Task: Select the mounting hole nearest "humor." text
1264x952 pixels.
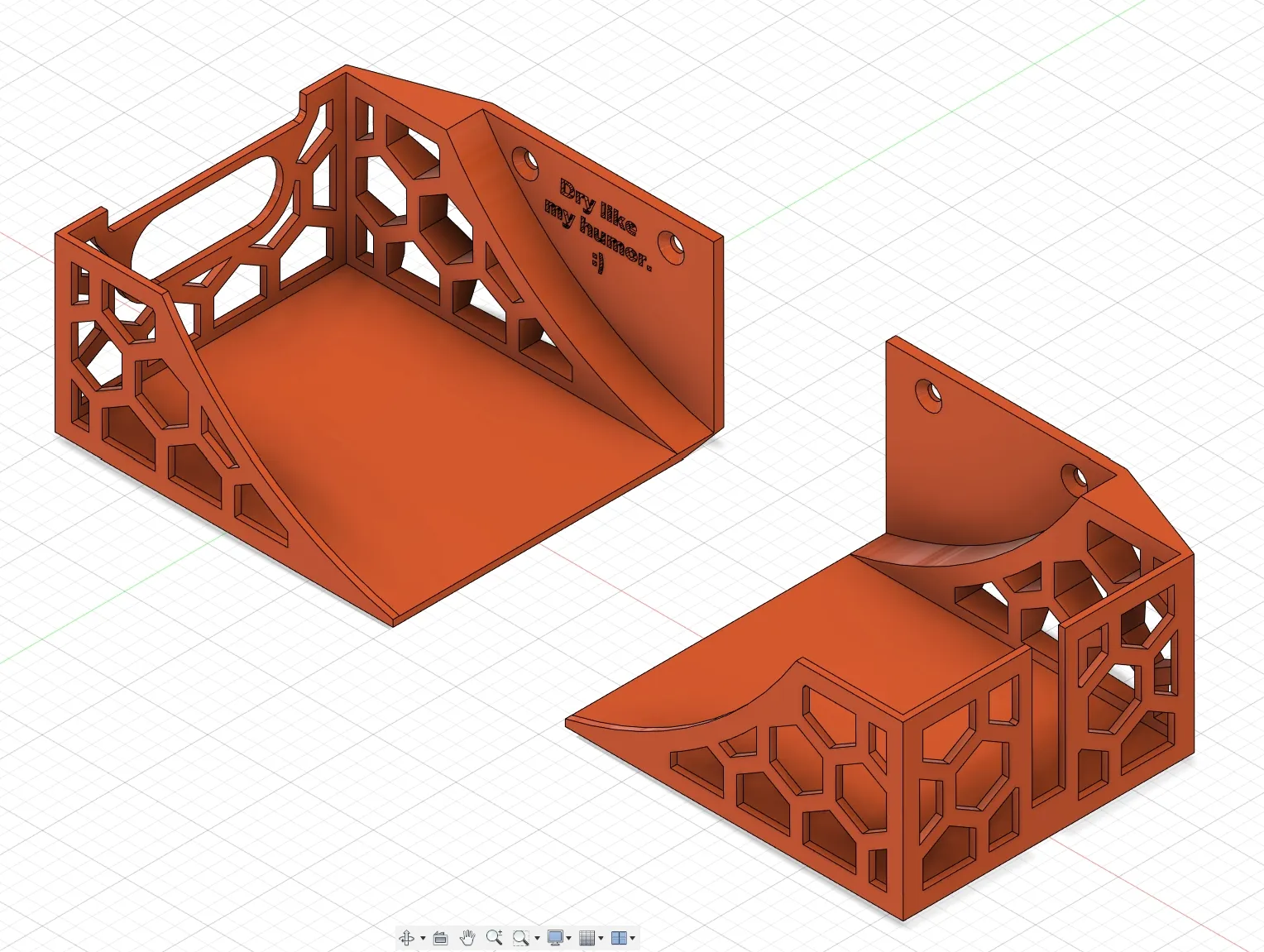Action: (671, 243)
